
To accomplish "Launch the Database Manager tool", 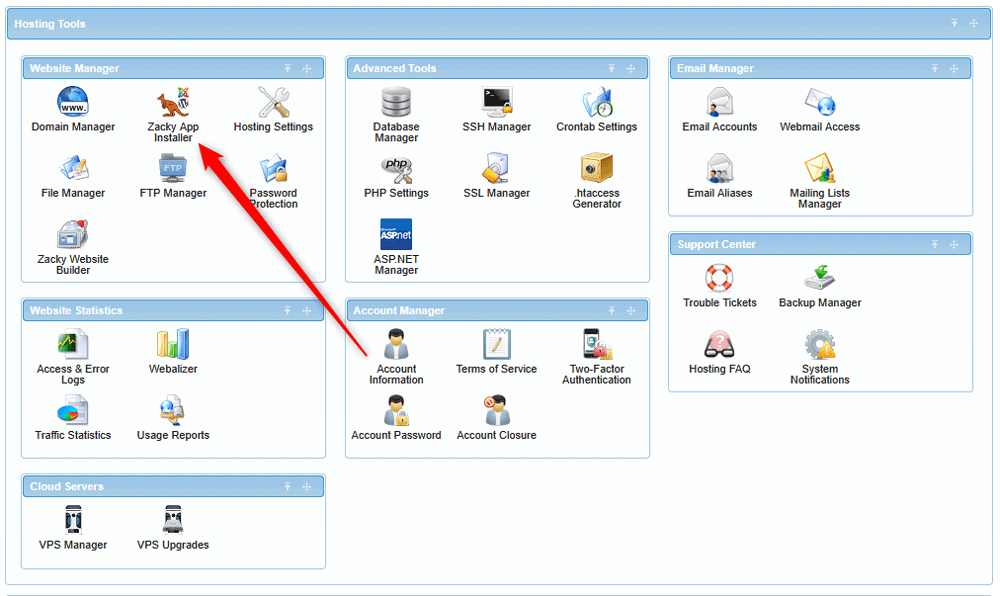I will (396, 103).
